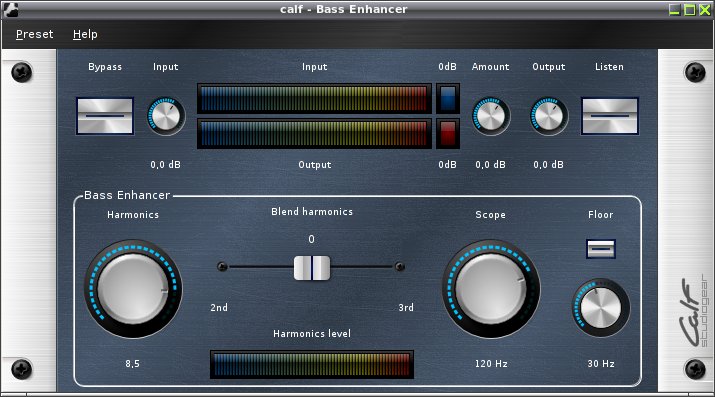Click the Blend harmonics label

(x=312, y=211)
